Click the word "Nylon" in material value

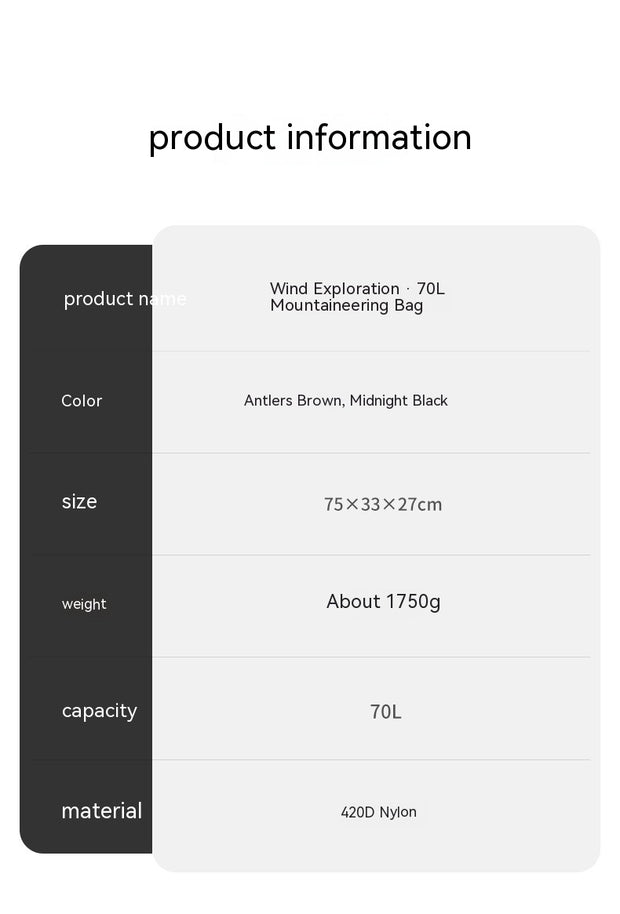coord(398,812)
